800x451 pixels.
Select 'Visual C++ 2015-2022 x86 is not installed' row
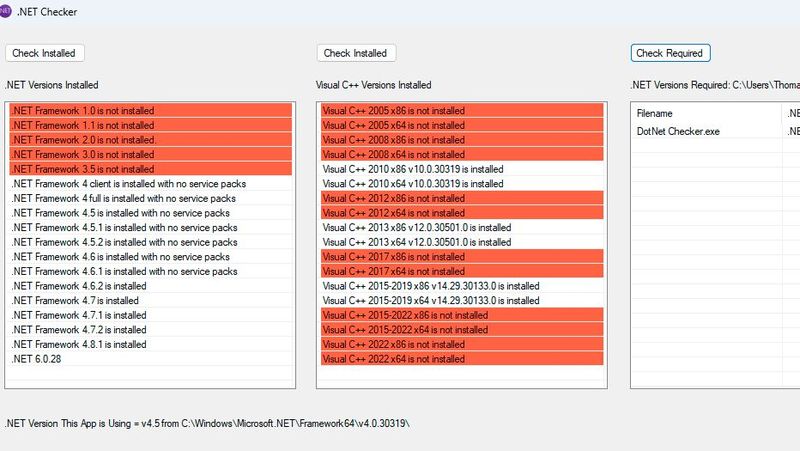pyautogui.click(x=462, y=315)
